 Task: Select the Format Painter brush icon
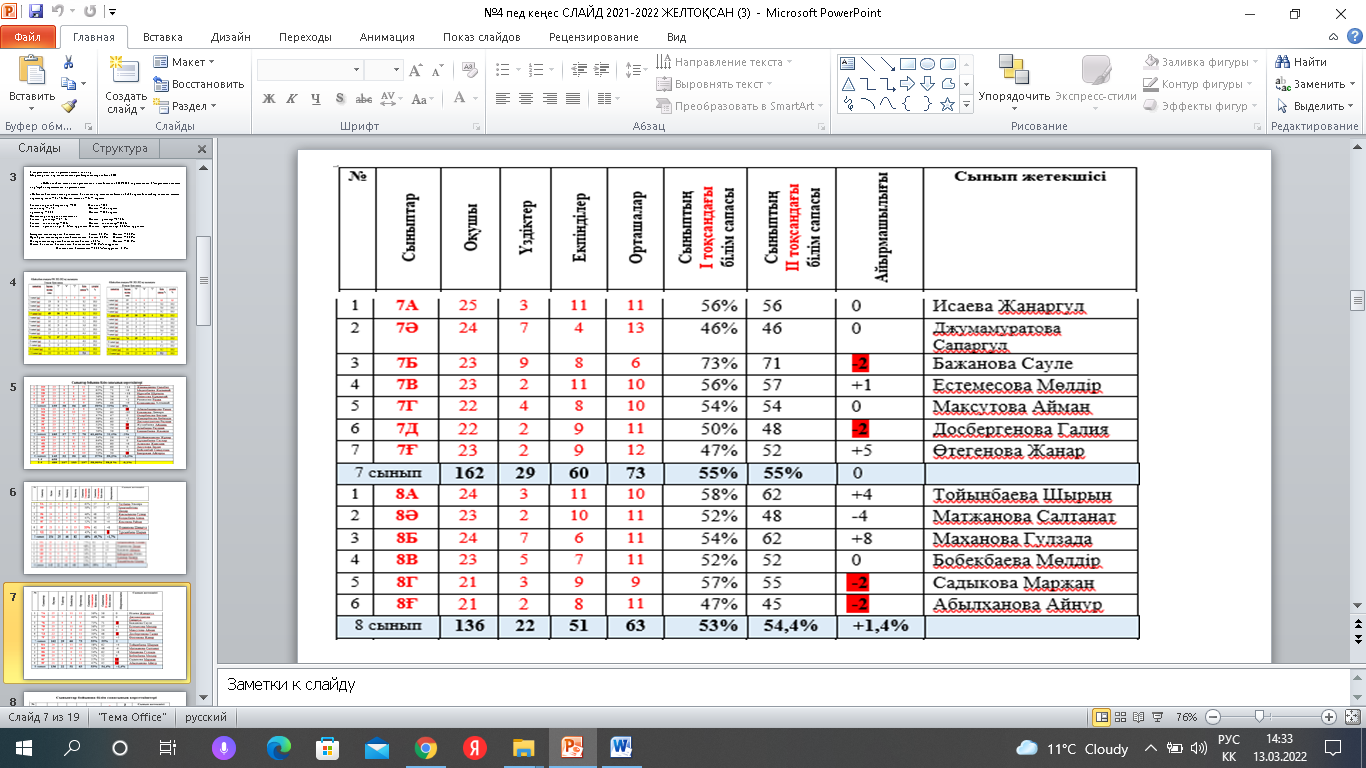(68, 105)
